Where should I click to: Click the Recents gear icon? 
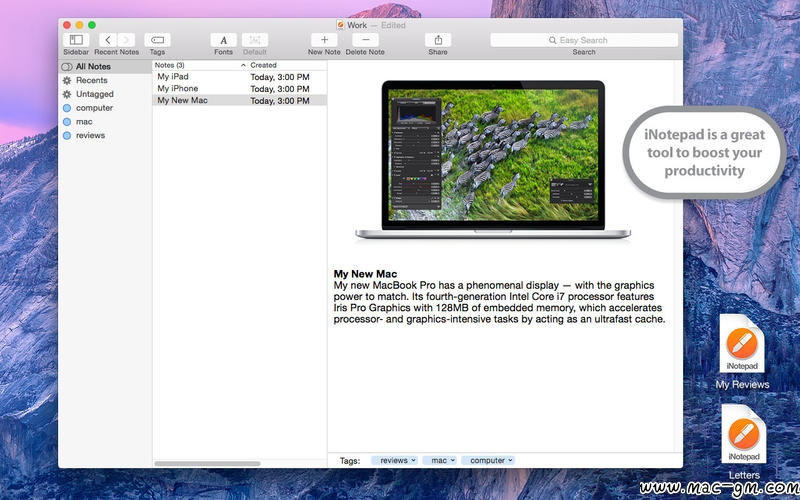pos(67,80)
